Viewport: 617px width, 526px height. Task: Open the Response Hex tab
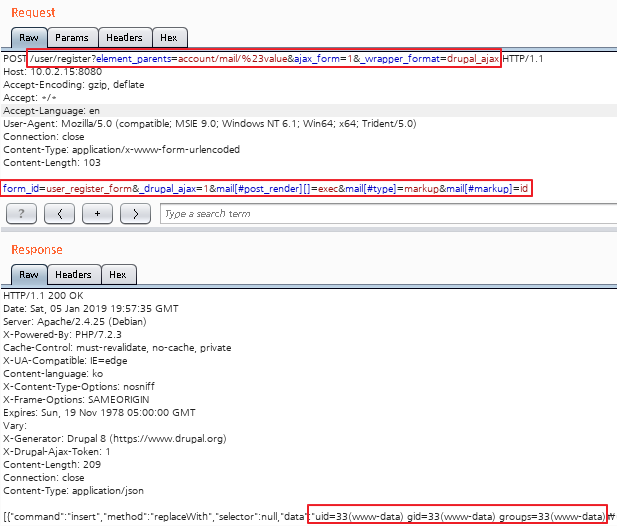[x=118, y=275]
